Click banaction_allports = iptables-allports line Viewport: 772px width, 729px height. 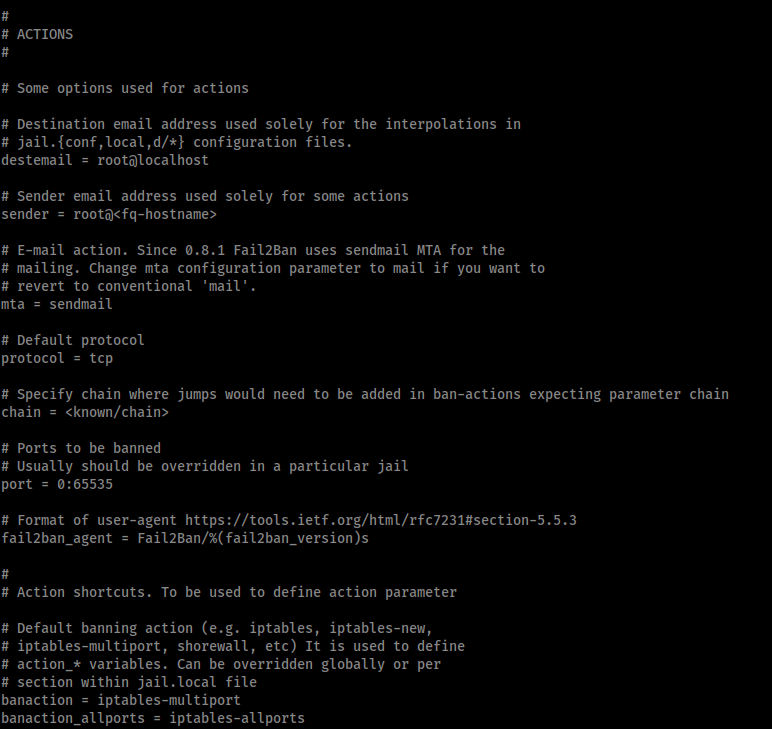click(153, 718)
